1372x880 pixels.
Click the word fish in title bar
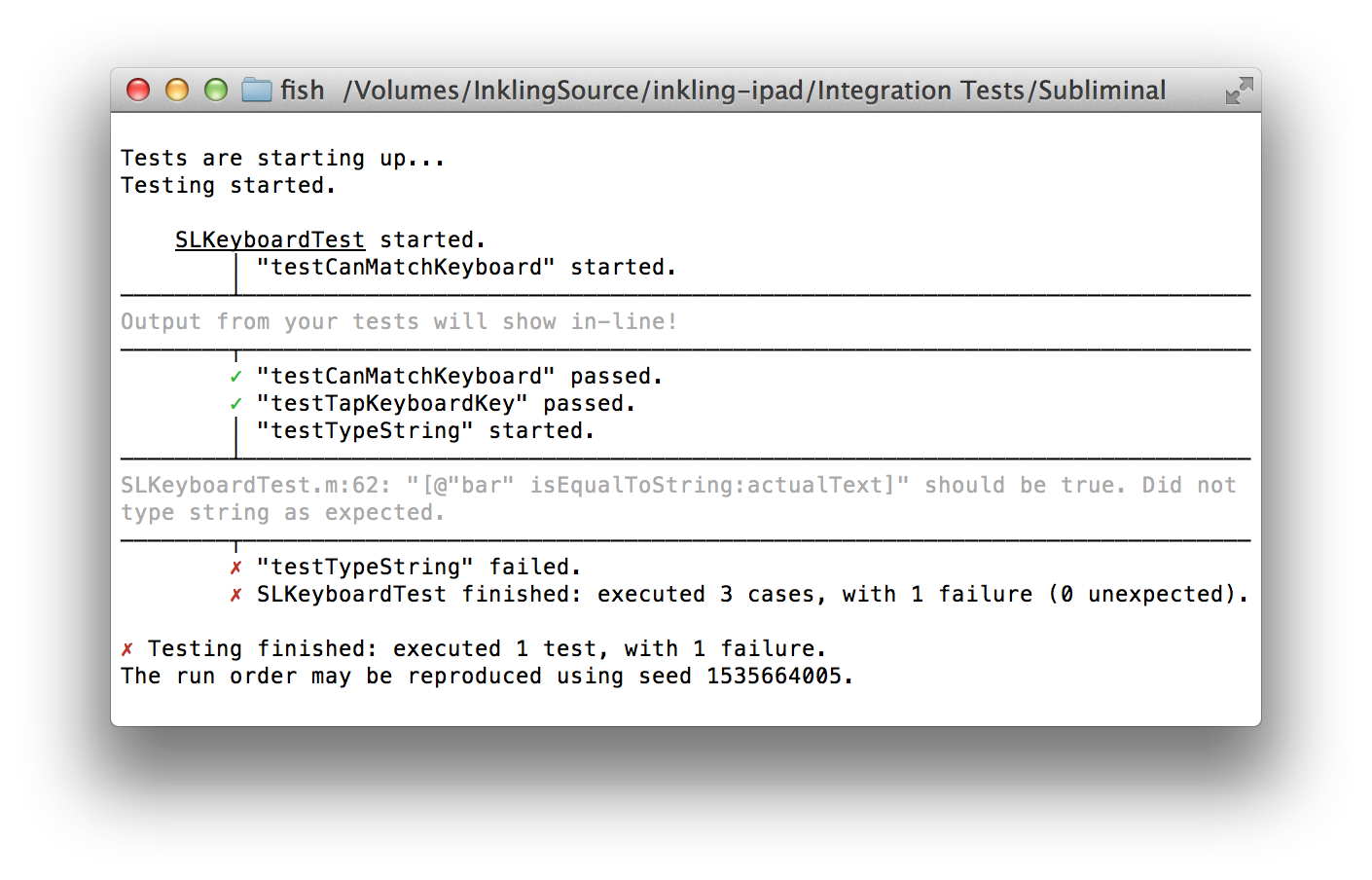coord(303,91)
